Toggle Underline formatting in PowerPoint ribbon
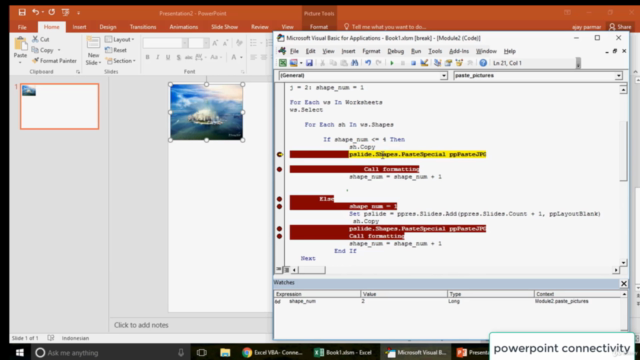 click(x=168, y=57)
